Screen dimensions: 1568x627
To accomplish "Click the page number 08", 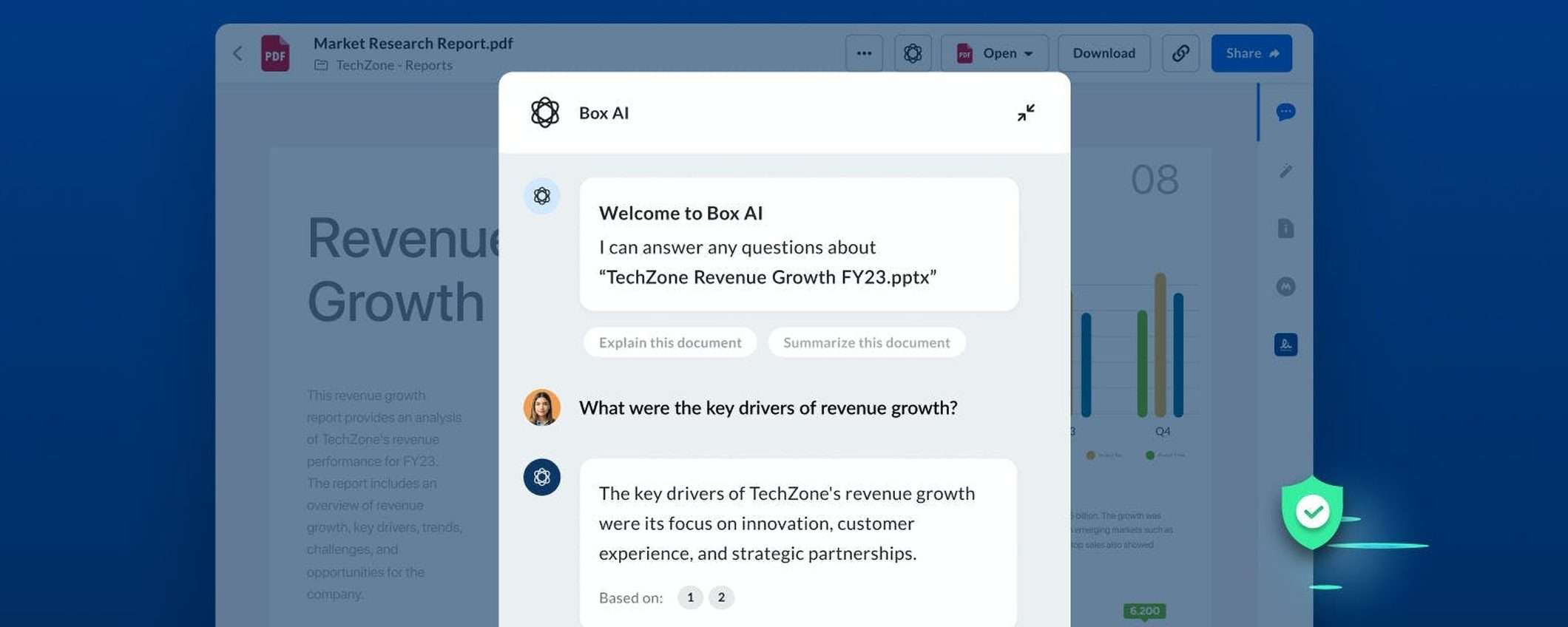I will (1155, 180).
